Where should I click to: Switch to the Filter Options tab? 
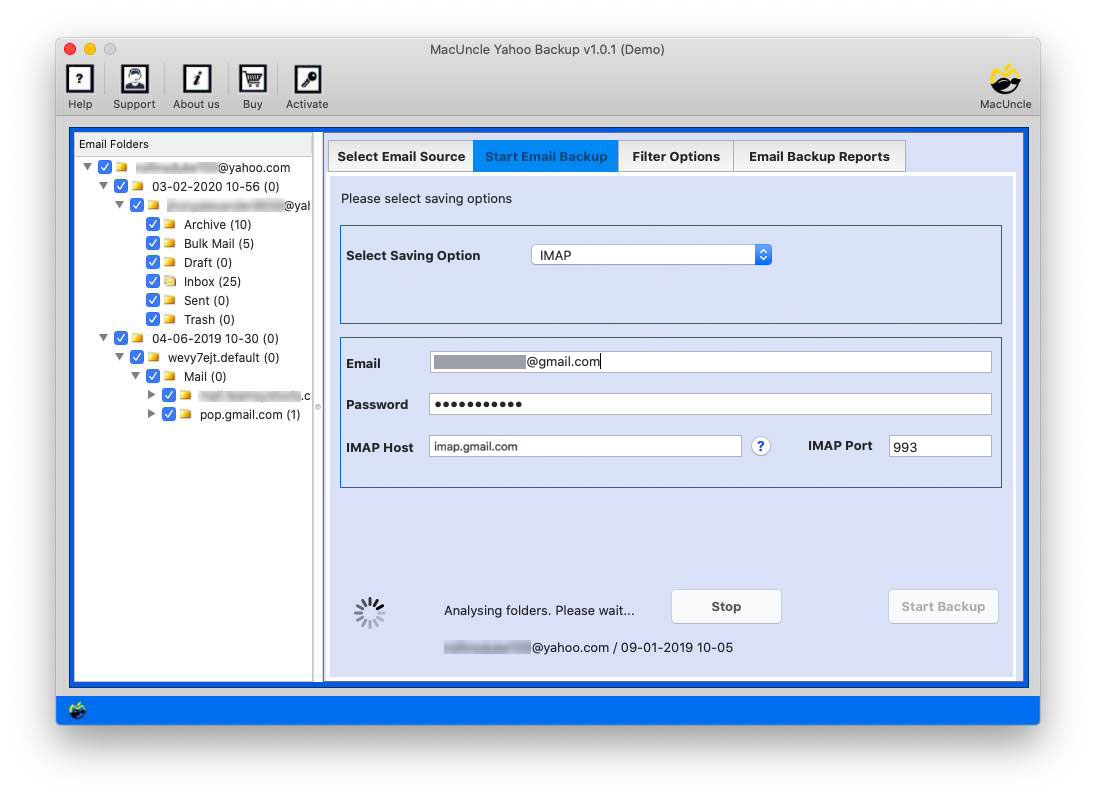tap(676, 156)
